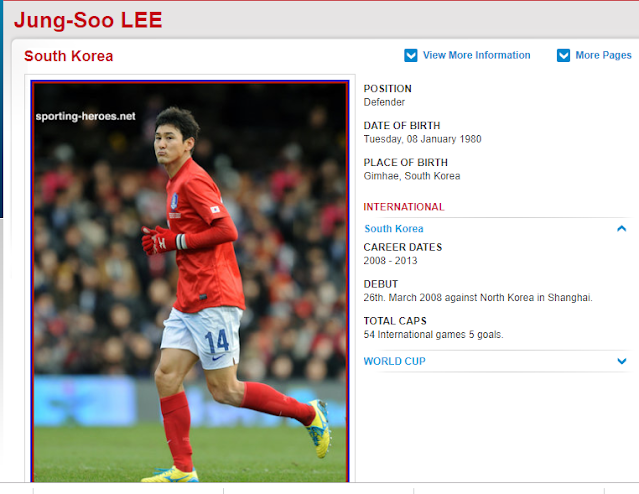This screenshot has width=639, height=494.
Task: Click the total caps statistics text
Action: [x=433, y=335]
